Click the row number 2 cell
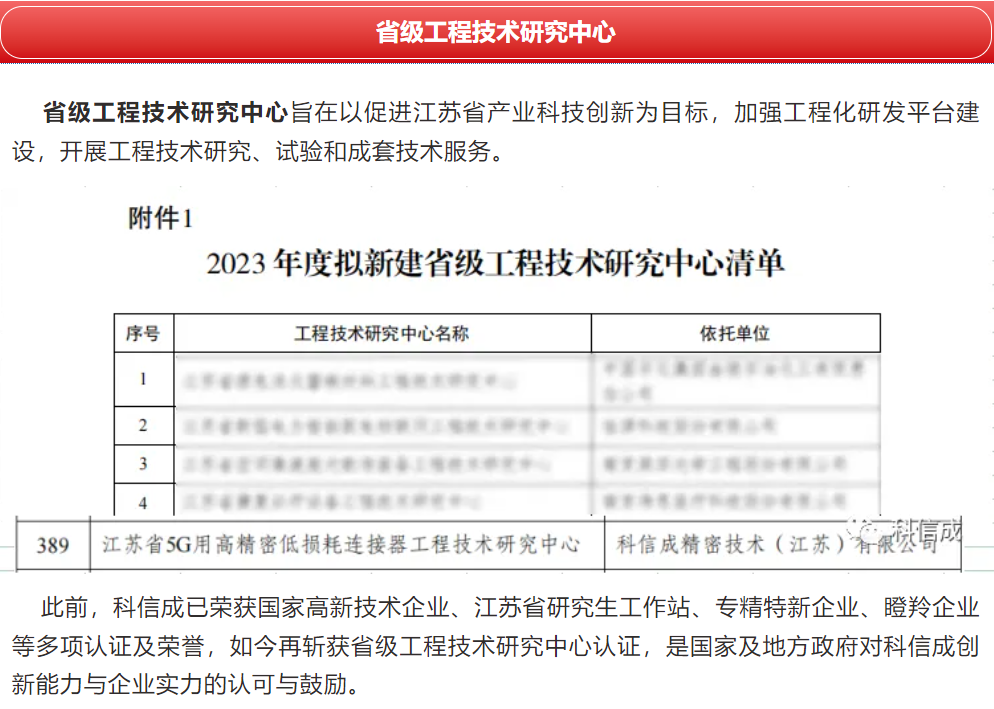994x709 pixels. [143, 425]
